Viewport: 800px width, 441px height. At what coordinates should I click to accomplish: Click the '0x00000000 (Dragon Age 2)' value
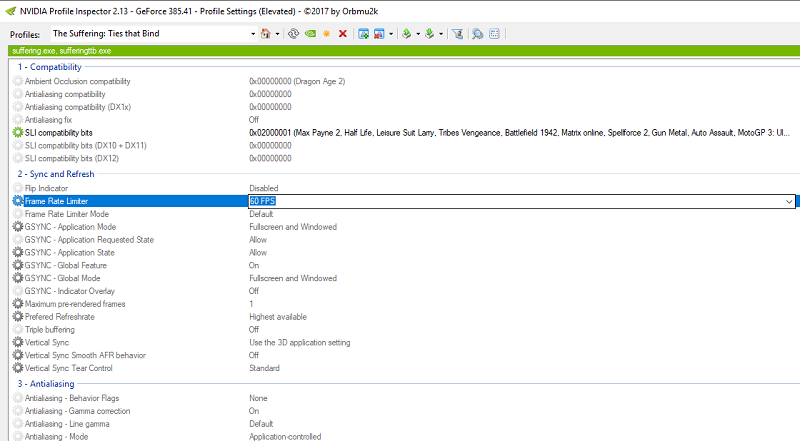[x=297, y=81]
